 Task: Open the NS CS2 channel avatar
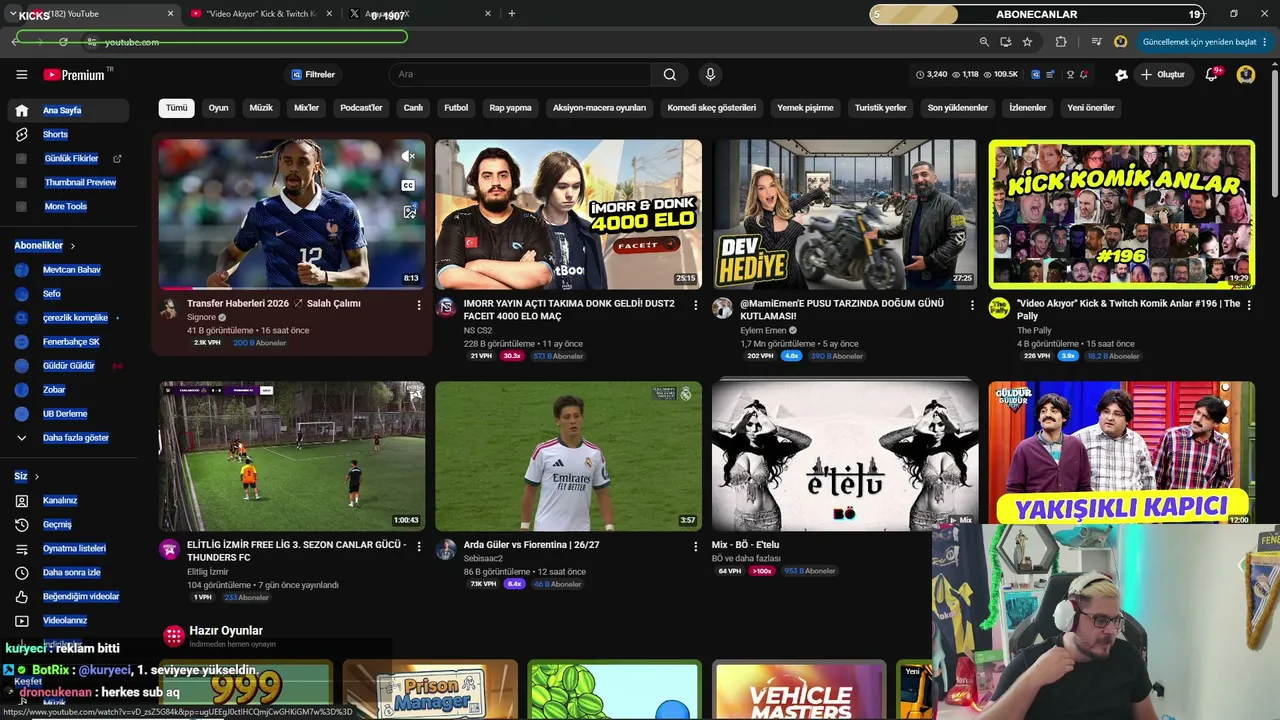pyautogui.click(x=446, y=307)
